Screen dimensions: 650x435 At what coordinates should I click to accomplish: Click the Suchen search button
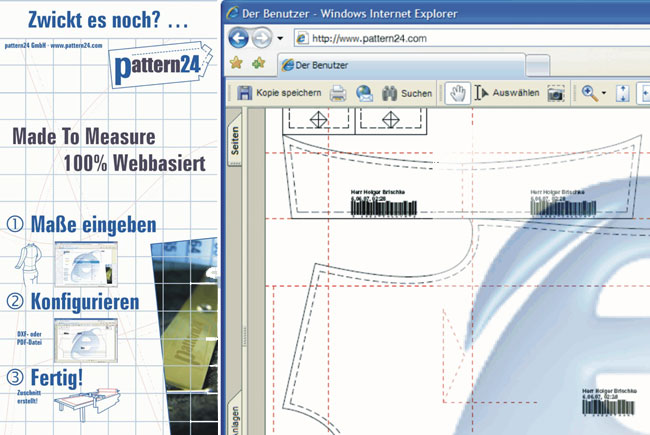(407, 93)
